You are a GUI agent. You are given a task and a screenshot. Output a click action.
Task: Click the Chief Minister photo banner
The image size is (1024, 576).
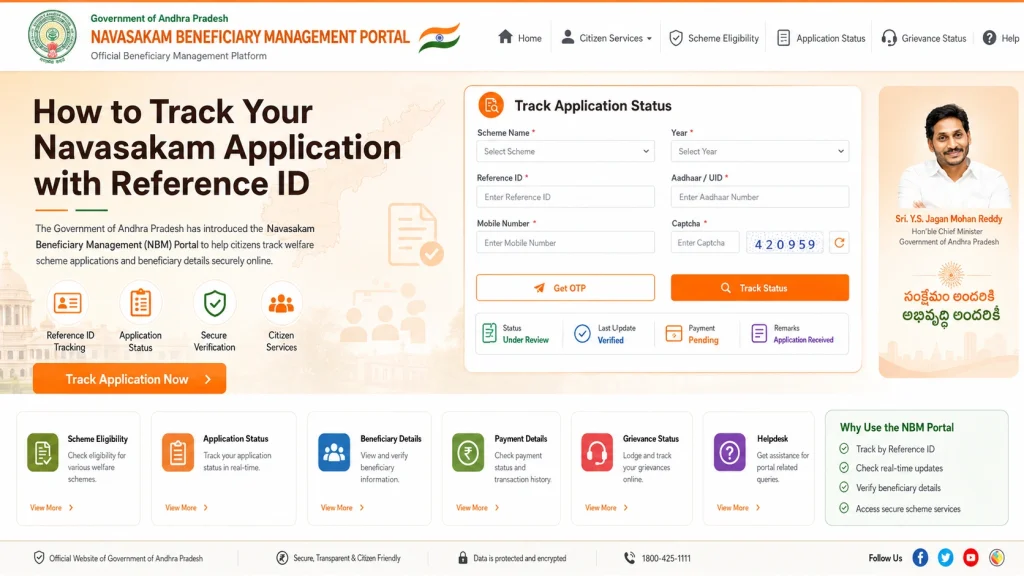point(948,232)
